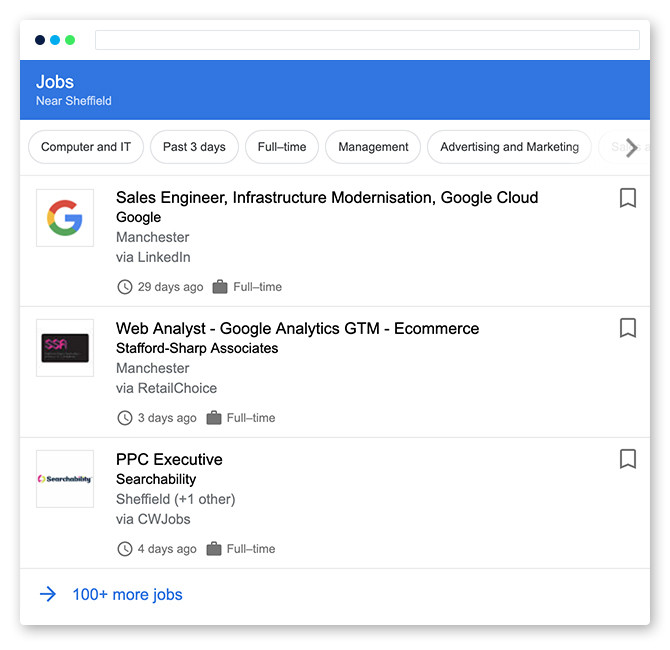The width and height of the screenshot is (670, 650).
Task: Click the clock icon beside 3 days ago
Action: coord(125,418)
